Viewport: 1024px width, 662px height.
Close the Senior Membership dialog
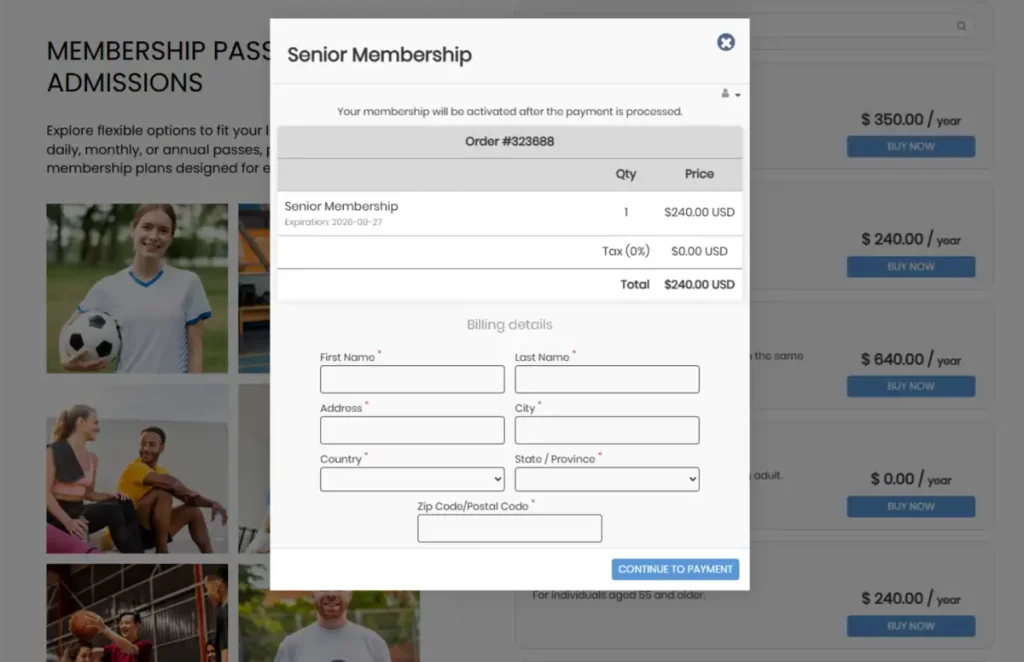pos(725,42)
